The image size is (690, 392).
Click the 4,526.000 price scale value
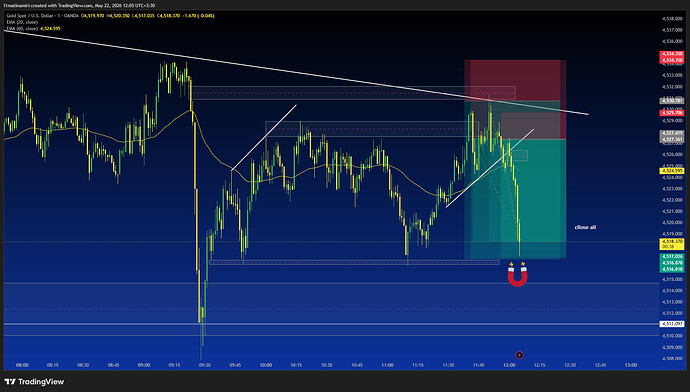672,154
